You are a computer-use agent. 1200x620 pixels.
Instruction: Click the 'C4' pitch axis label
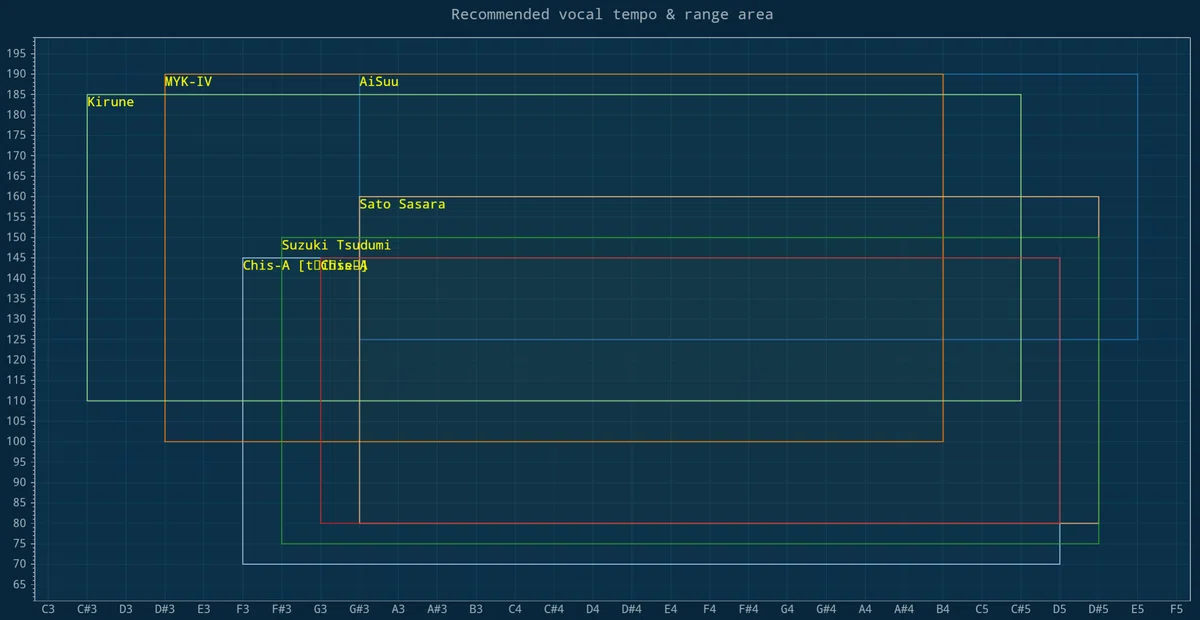coord(515,608)
